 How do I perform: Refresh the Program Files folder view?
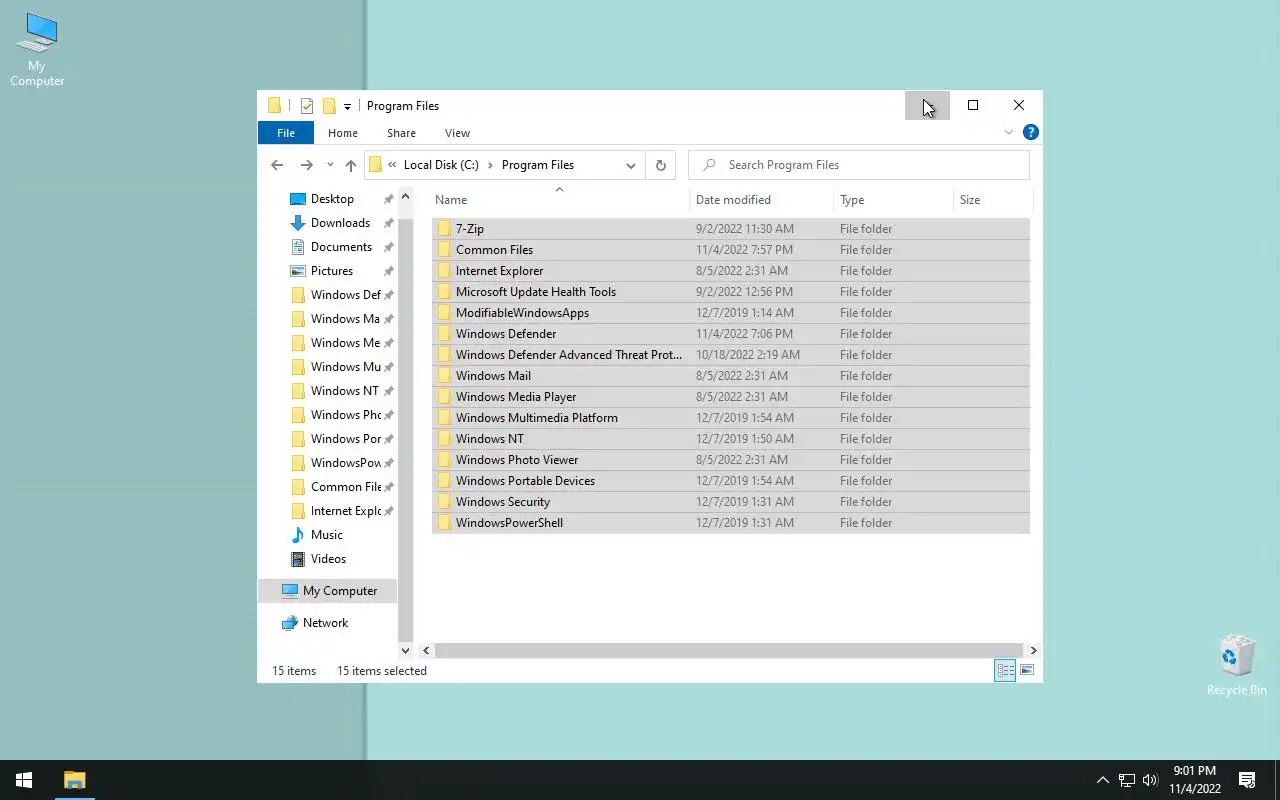tap(660, 165)
